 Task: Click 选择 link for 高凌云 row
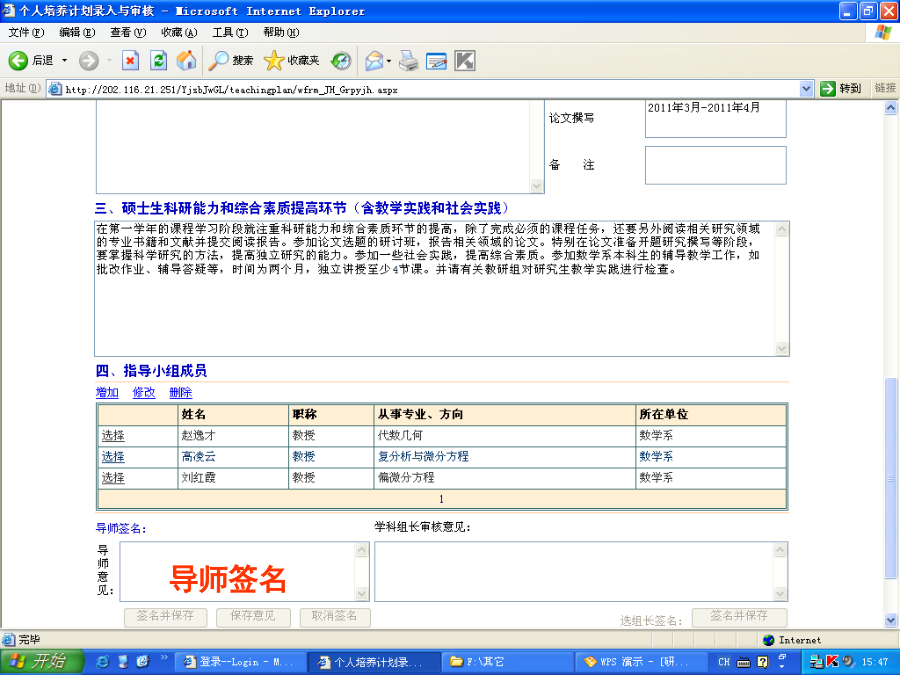tap(113, 457)
